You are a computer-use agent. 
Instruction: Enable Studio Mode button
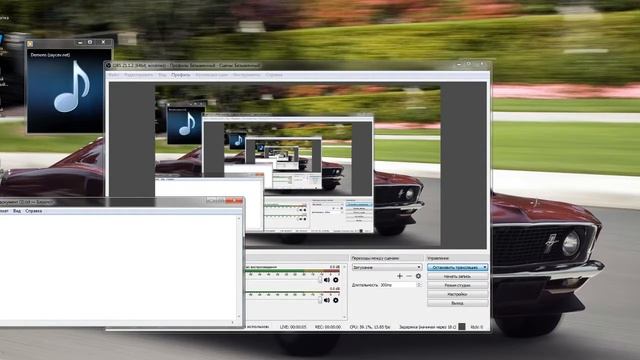coord(458,285)
